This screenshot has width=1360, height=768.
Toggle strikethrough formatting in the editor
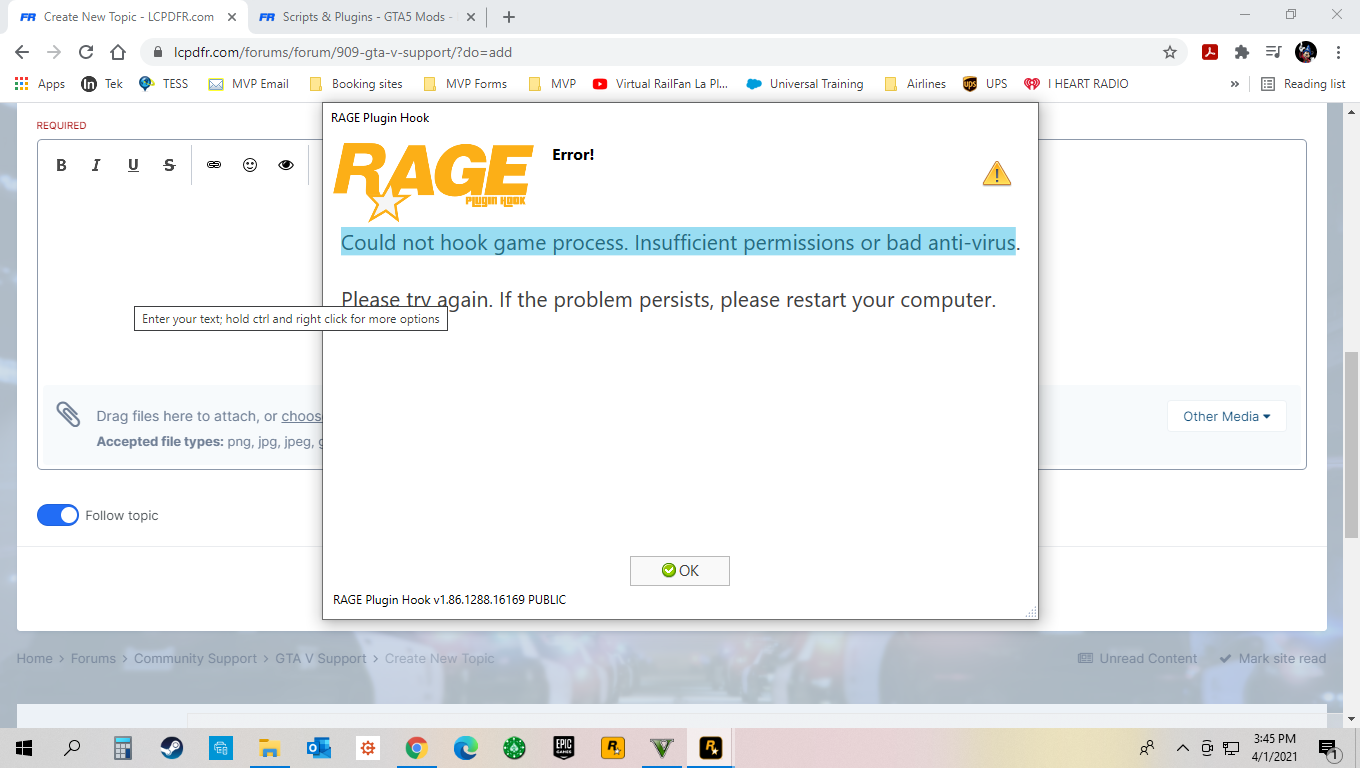169,165
